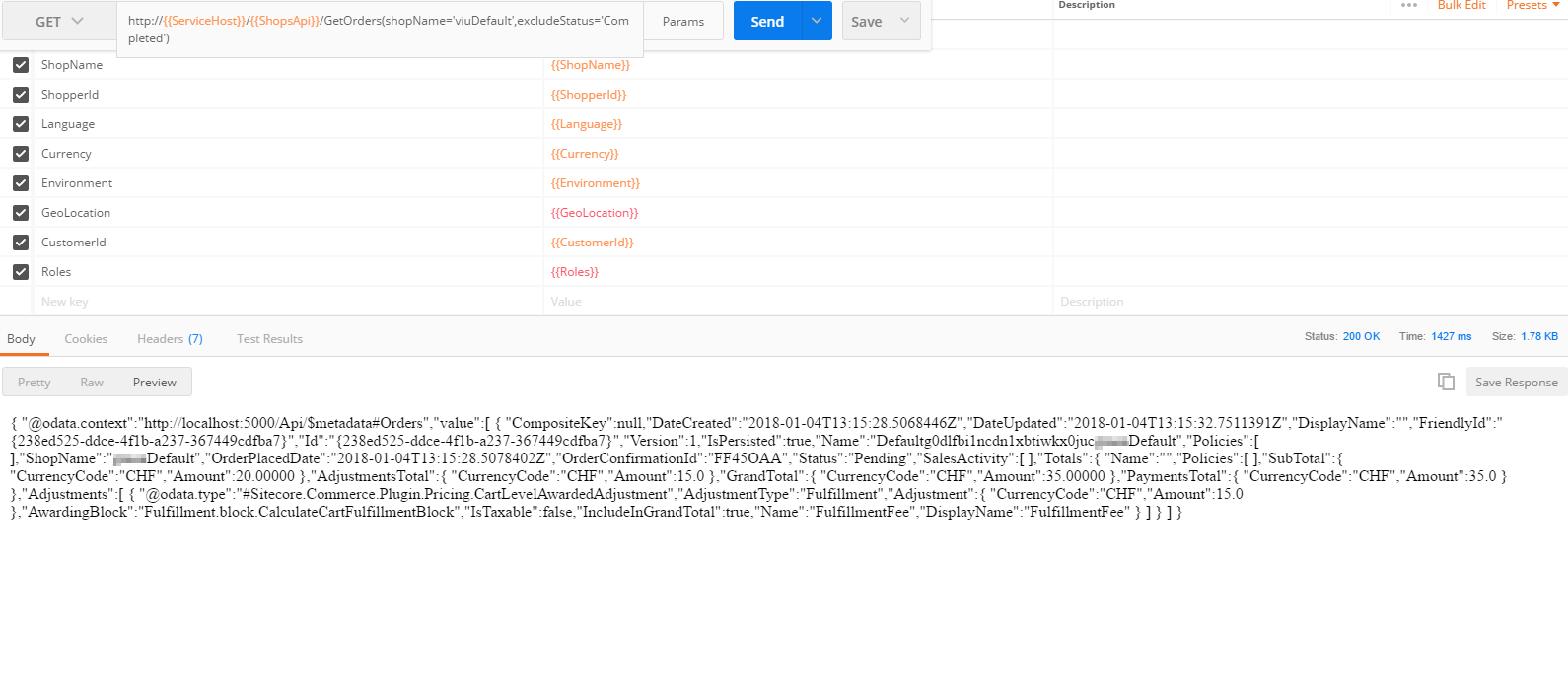This screenshot has width=1568, height=698.
Task: Uncheck the GeoLocation header row
Action: (x=21, y=213)
